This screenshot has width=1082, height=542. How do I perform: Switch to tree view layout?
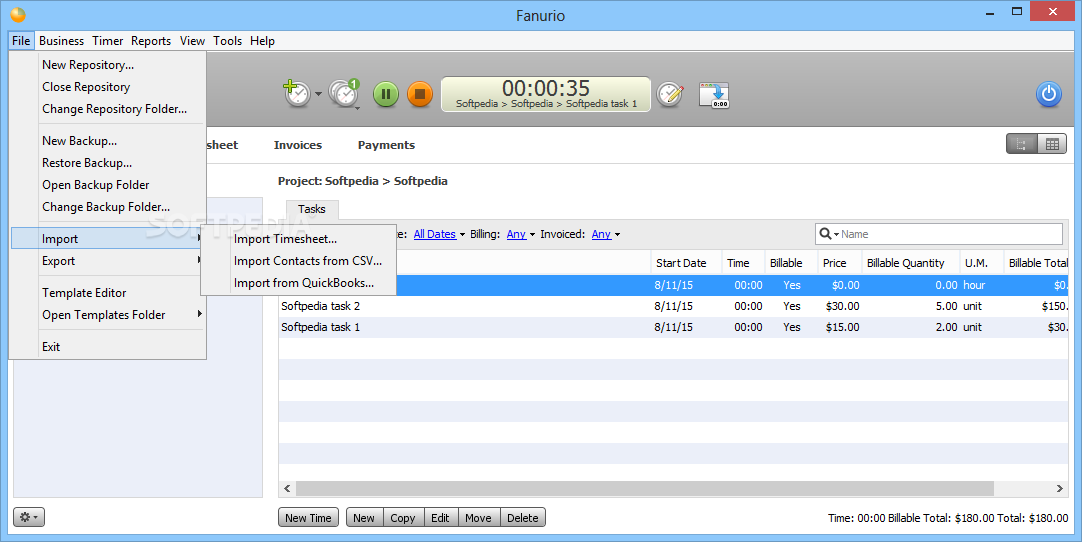click(1021, 144)
